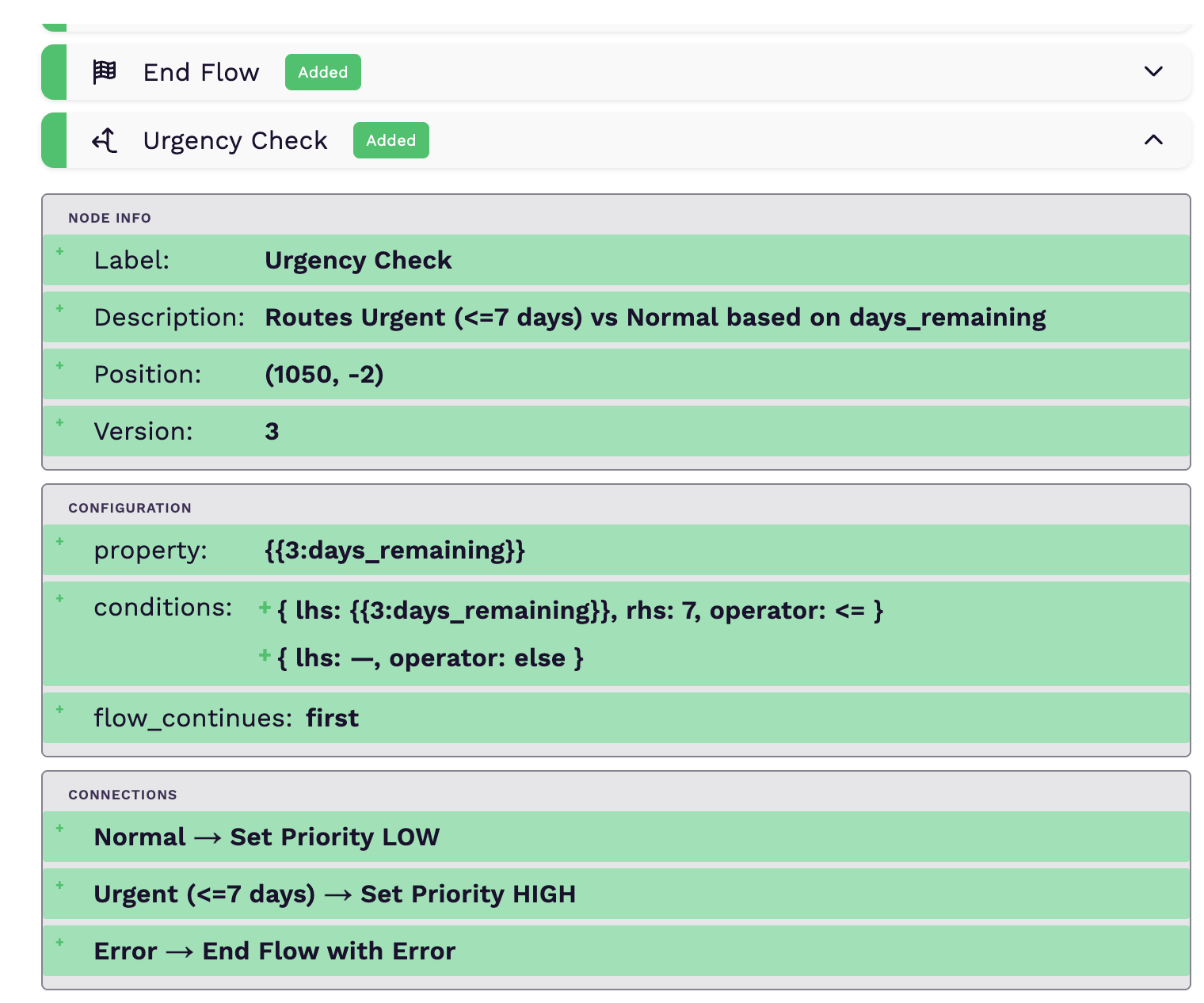
Task: Click the End Flow checkered flag icon
Action: [x=105, y=72]
